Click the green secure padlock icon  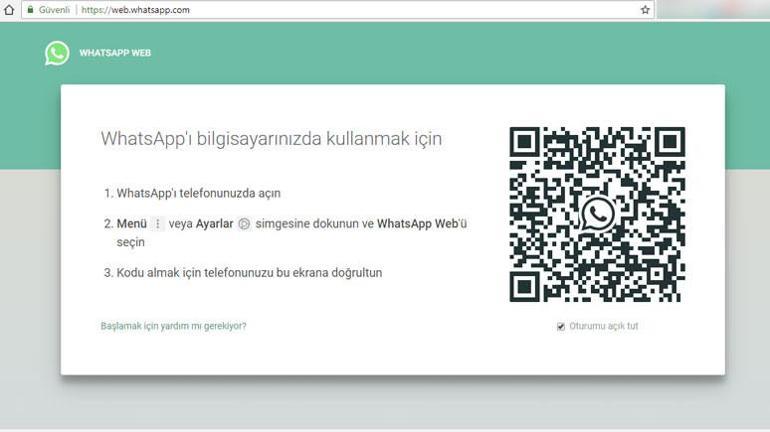click(30, 10)
